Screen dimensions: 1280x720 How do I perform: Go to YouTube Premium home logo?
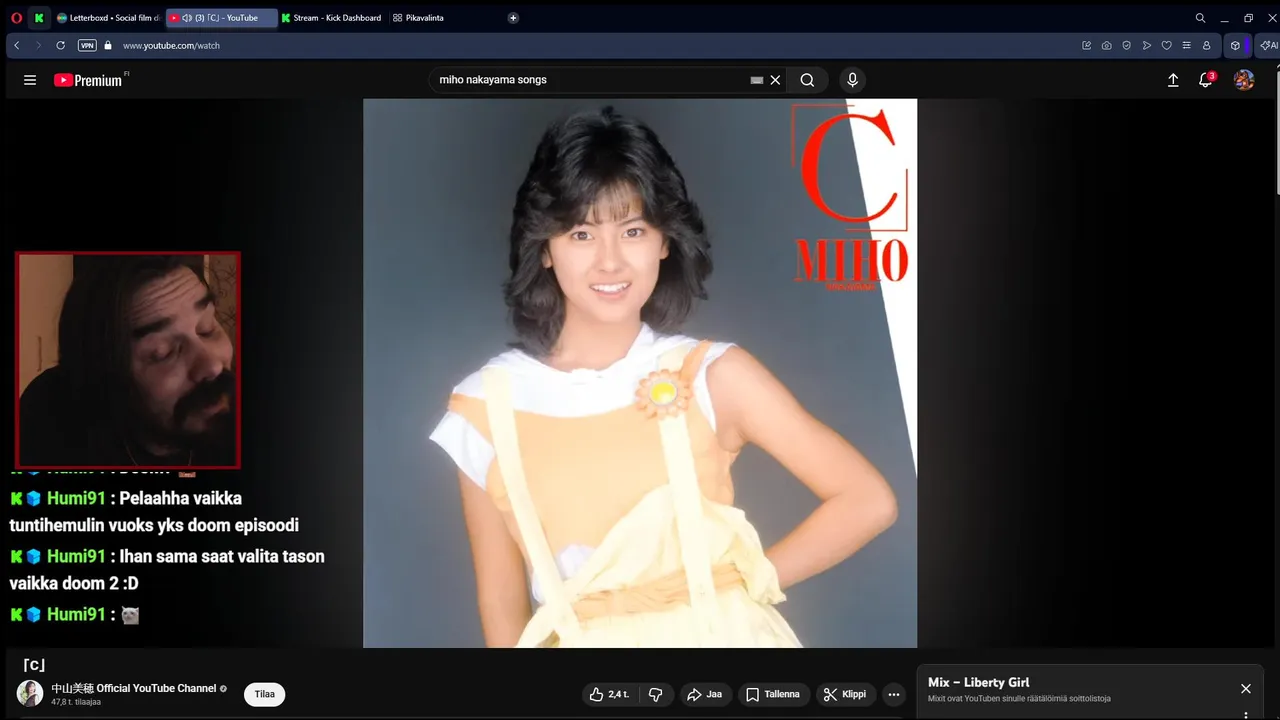pyautogui.click(x=90, y=80)
